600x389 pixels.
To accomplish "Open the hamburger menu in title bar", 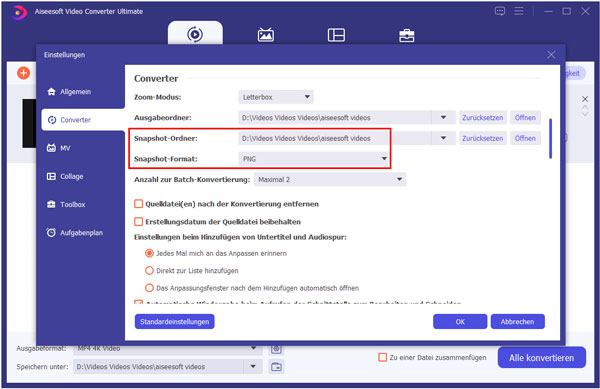I will click(519, 11).
